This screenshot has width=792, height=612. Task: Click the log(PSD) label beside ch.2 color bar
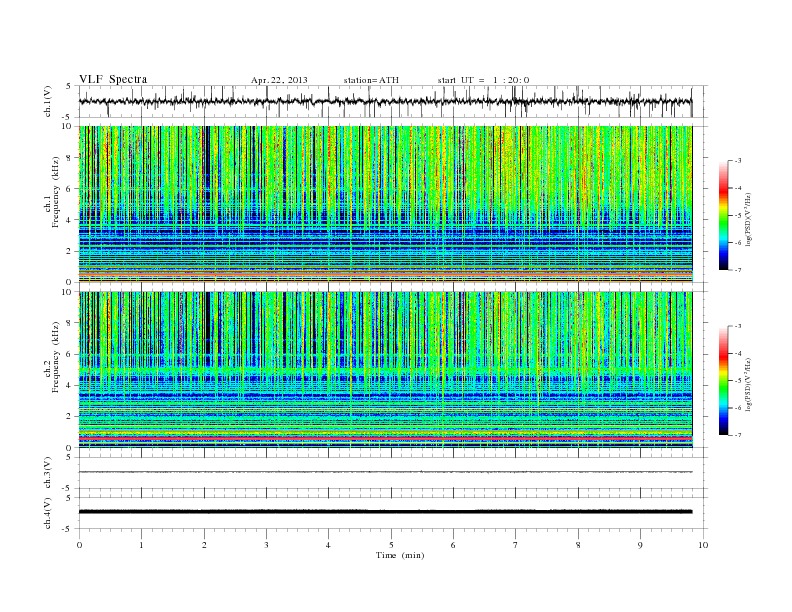coord(750,384)
